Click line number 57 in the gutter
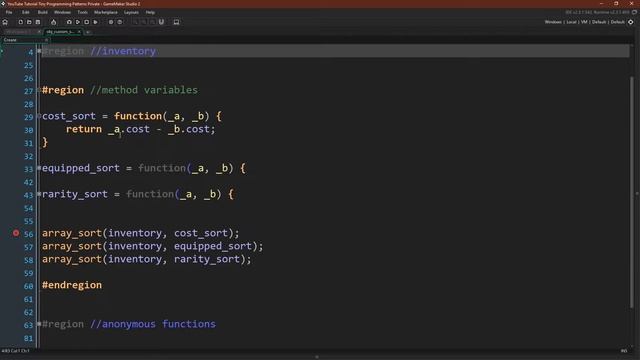 (x=28, y=247)
